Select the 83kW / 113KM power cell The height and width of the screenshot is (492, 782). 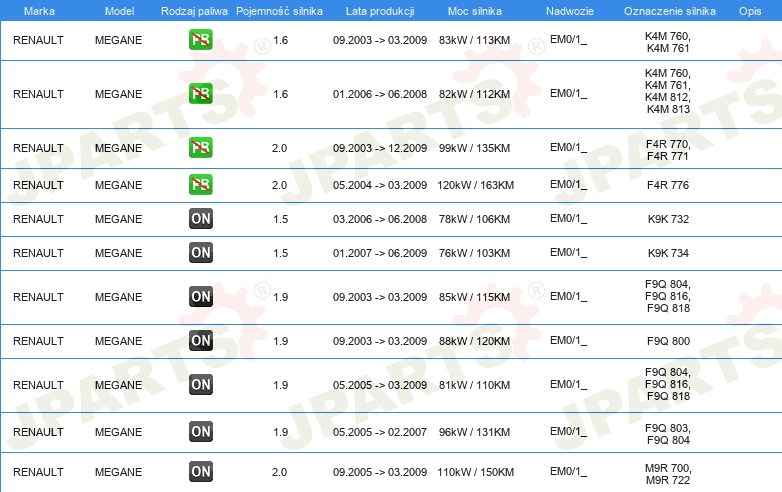point(474,40)
